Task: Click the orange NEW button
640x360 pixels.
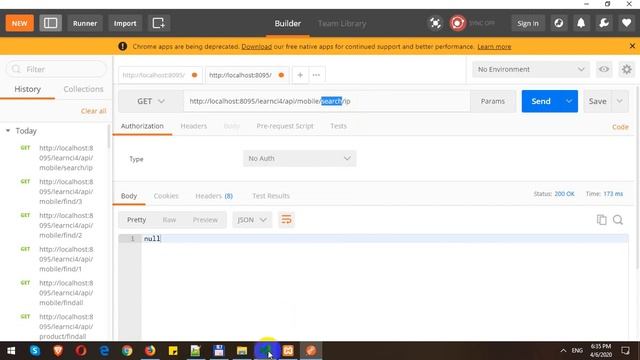Action: pyautogui.click(x=20, y=23)
